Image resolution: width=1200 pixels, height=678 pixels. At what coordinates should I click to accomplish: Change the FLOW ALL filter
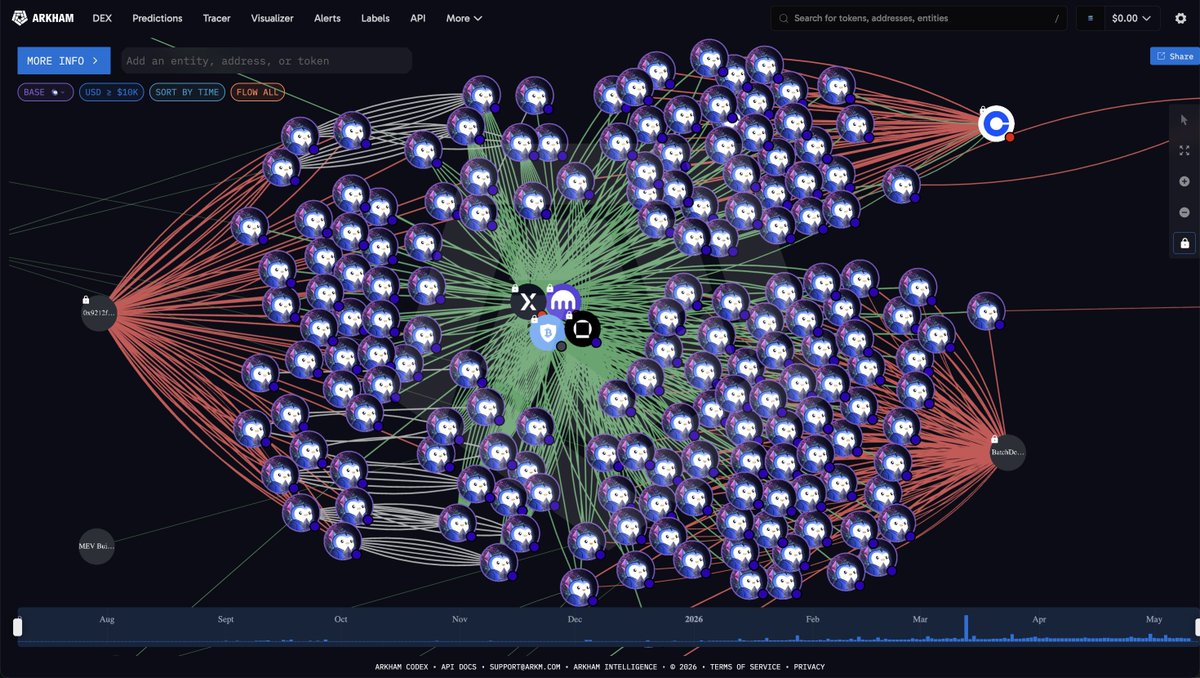(257, 92)
